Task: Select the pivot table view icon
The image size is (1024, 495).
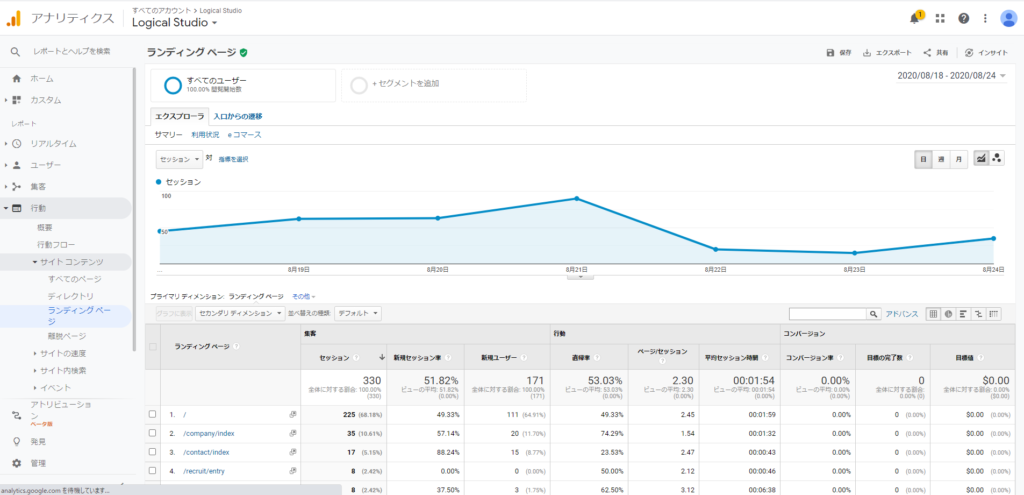Action: [x=993, y=314]
